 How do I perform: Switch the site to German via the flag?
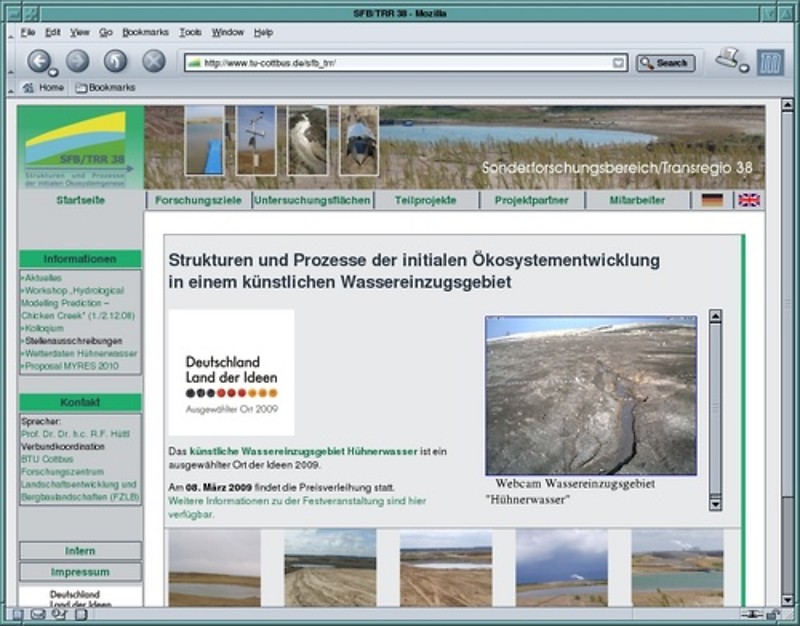pyautogui.click(x=712, y=200)
